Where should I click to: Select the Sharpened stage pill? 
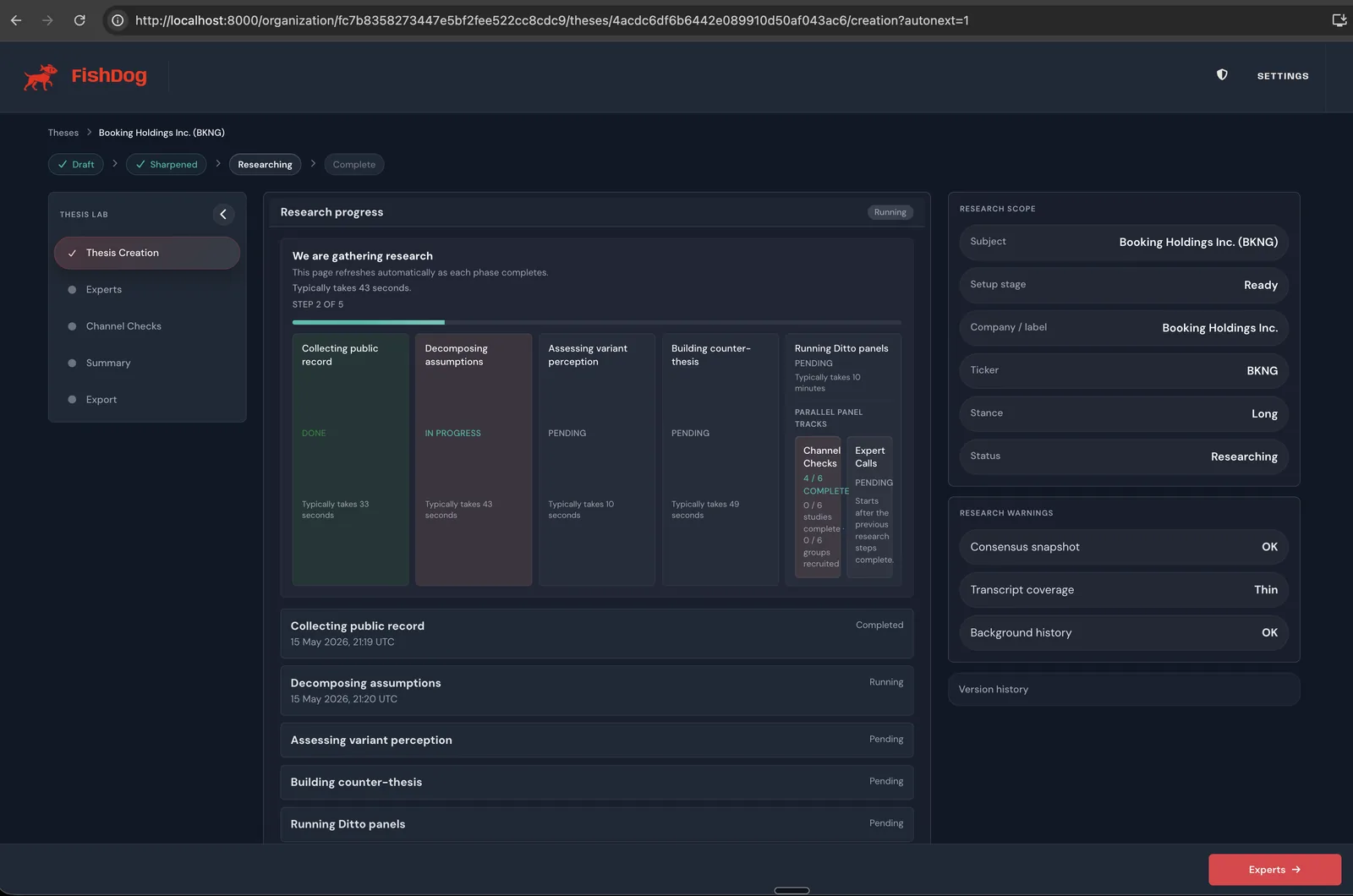click(x=167, y=164)
